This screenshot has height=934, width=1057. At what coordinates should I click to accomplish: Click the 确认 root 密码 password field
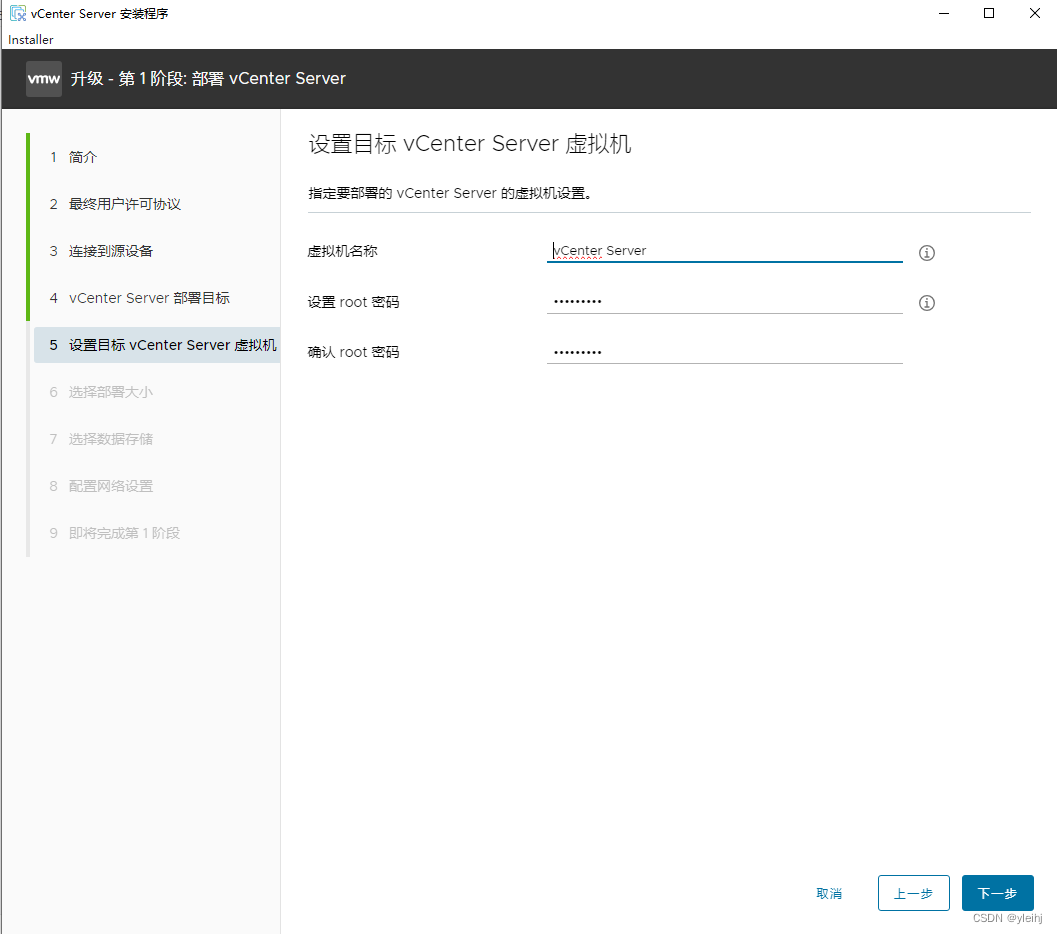point(724,350)
